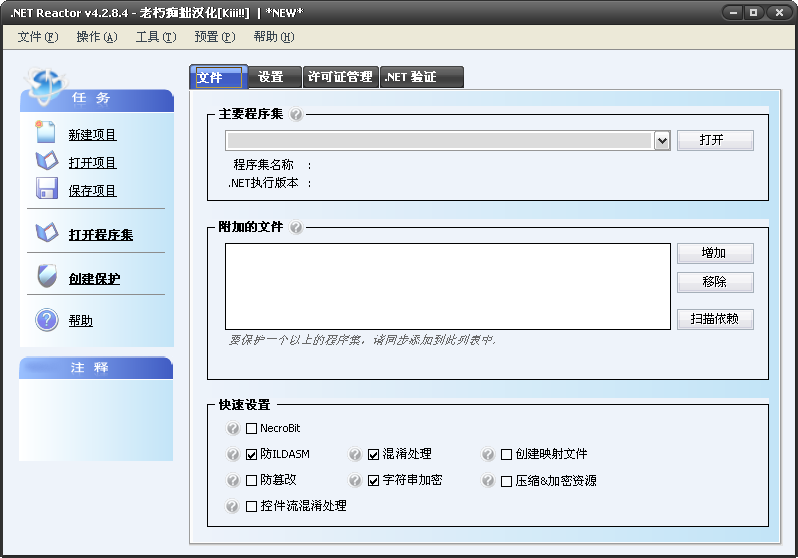
Task: Click help icon beside 主要程序集 heading
Action: (296, 114)
